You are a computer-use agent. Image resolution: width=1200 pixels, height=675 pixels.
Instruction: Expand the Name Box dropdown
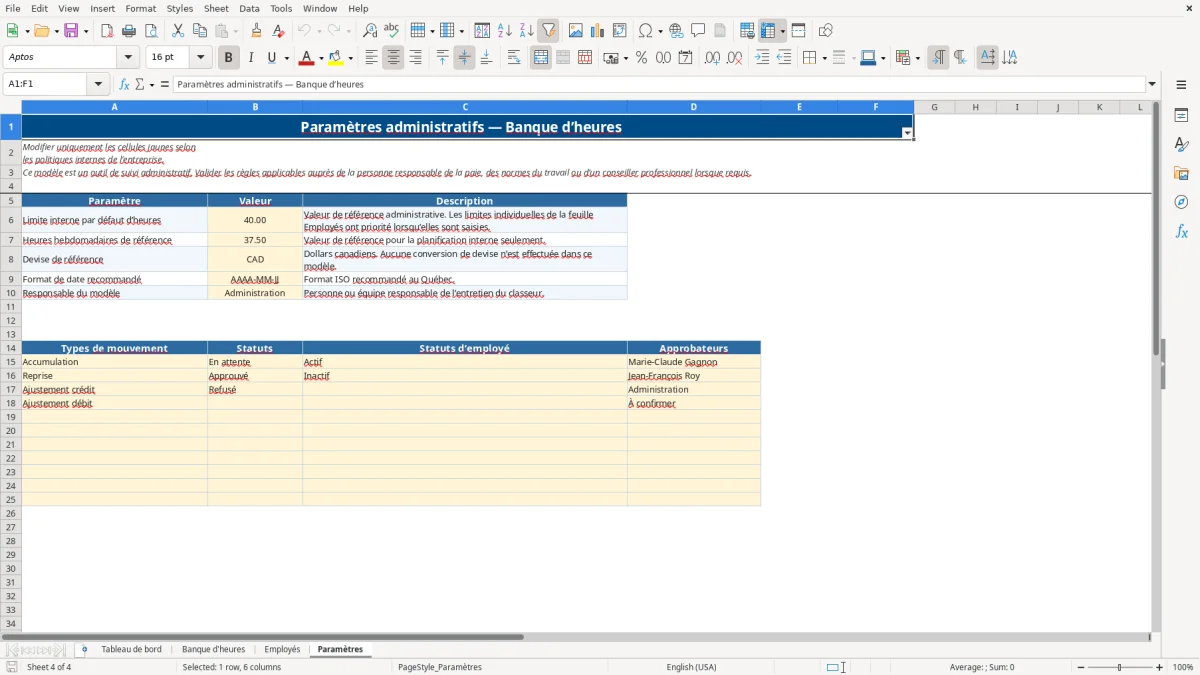[x=98, y=84]
